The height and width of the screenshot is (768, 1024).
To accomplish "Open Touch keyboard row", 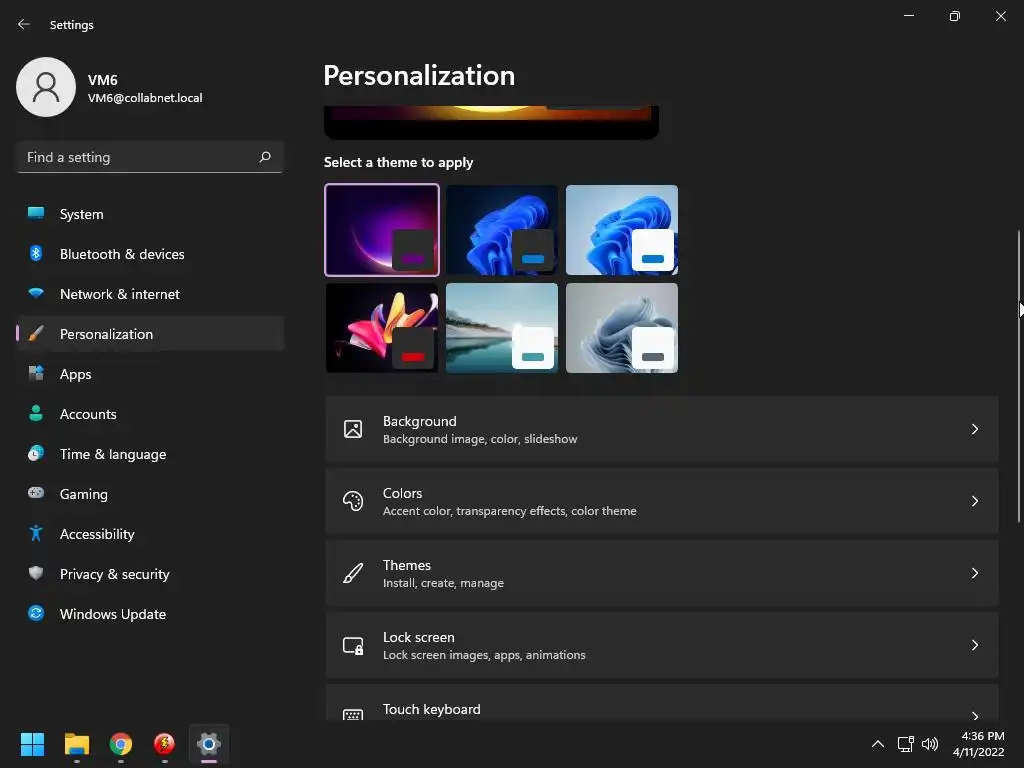I will click(662, 703).
